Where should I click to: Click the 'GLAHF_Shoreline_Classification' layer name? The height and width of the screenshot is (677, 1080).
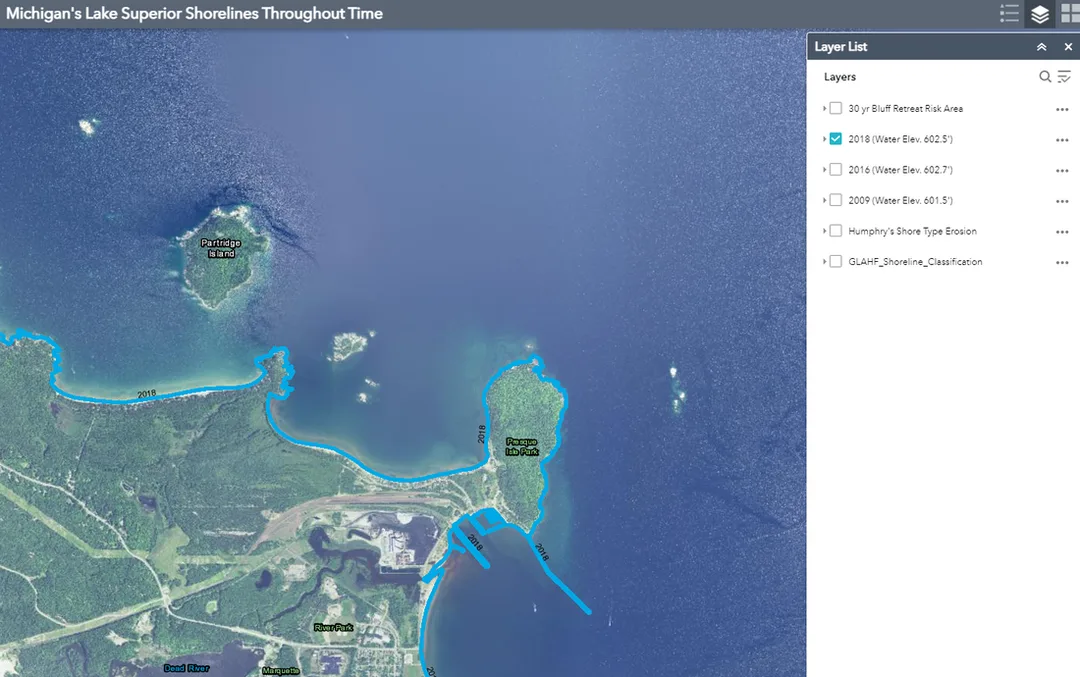pyautogui.click(x=915, y=262)
